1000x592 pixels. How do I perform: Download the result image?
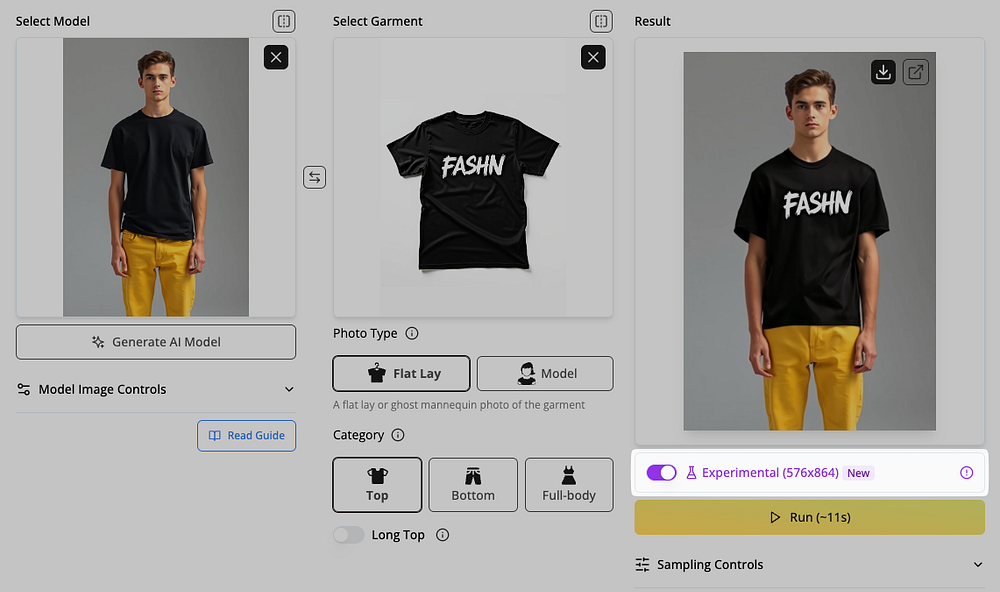tap(883, 72)
